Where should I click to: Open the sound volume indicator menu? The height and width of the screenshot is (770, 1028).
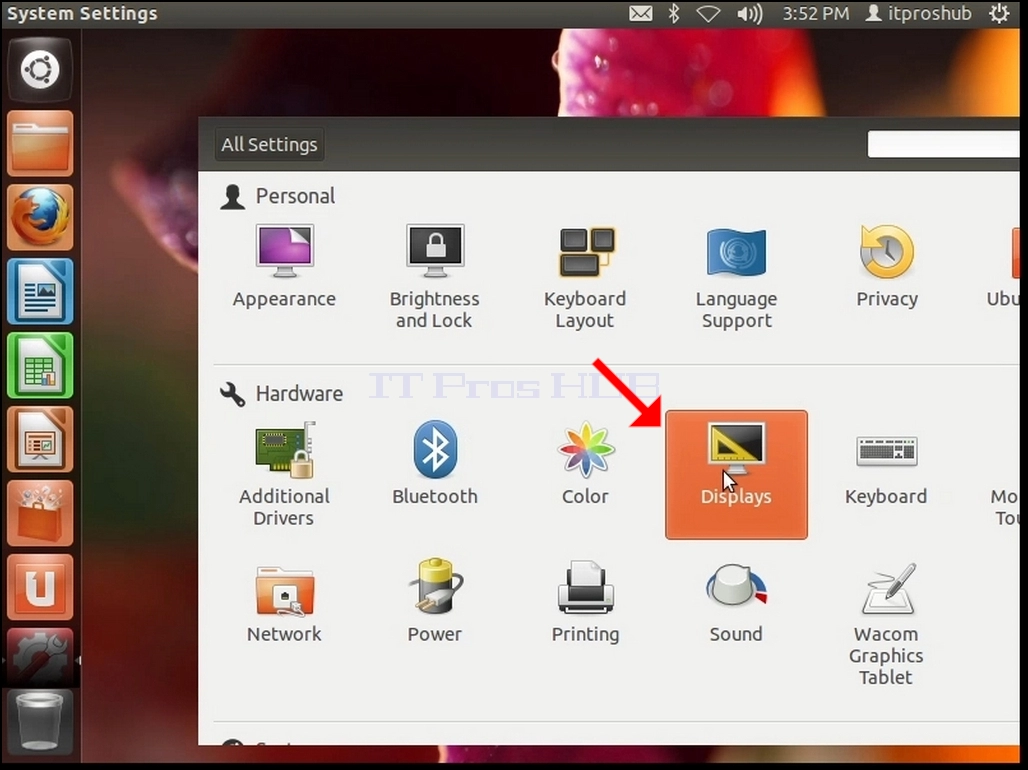(749, 13)
